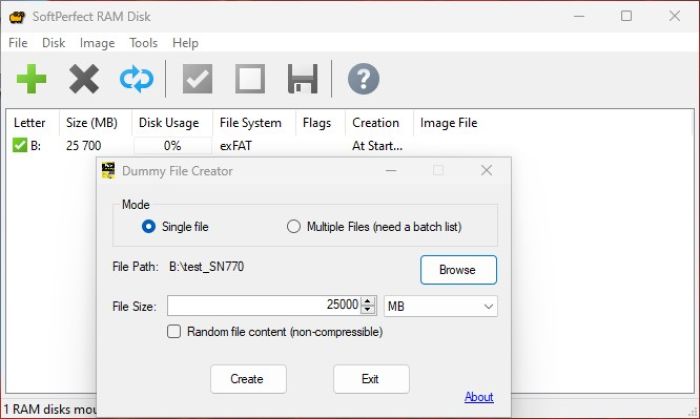Click the grey checkmark toolbar icon

(x=197, y=79)
